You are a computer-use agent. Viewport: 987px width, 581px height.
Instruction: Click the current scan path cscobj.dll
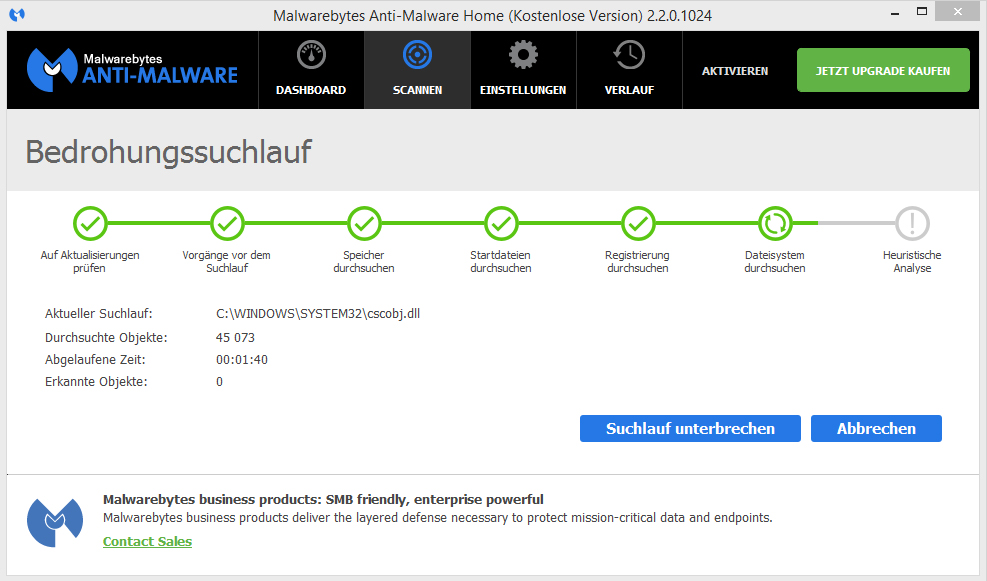[x=318, y=313]
